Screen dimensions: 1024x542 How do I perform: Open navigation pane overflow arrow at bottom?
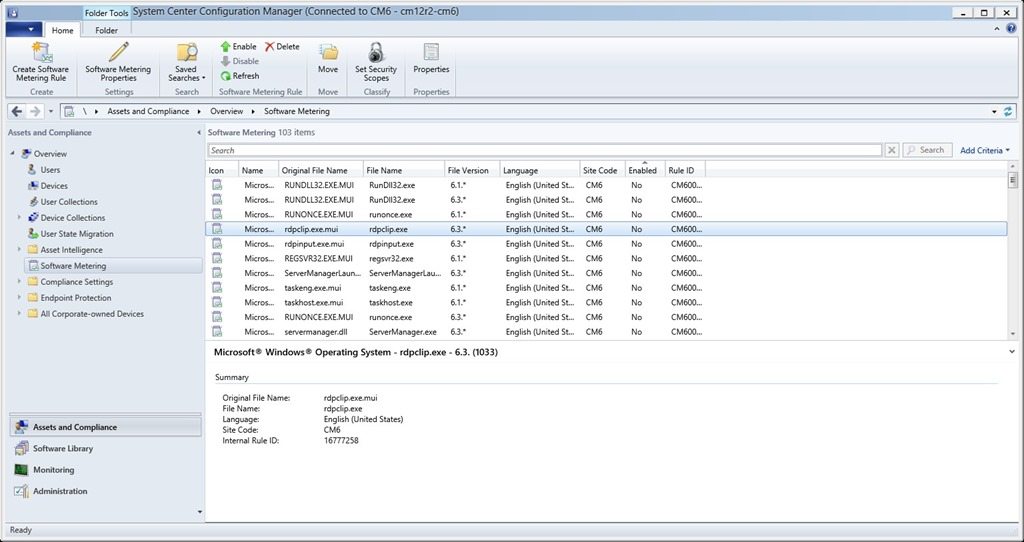point(200,512)
